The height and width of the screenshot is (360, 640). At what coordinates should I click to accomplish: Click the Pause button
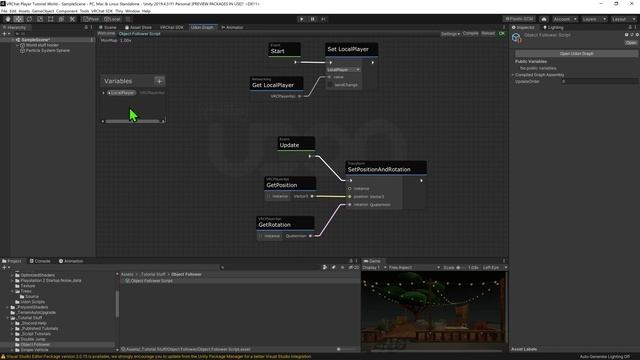pos(313,19)
